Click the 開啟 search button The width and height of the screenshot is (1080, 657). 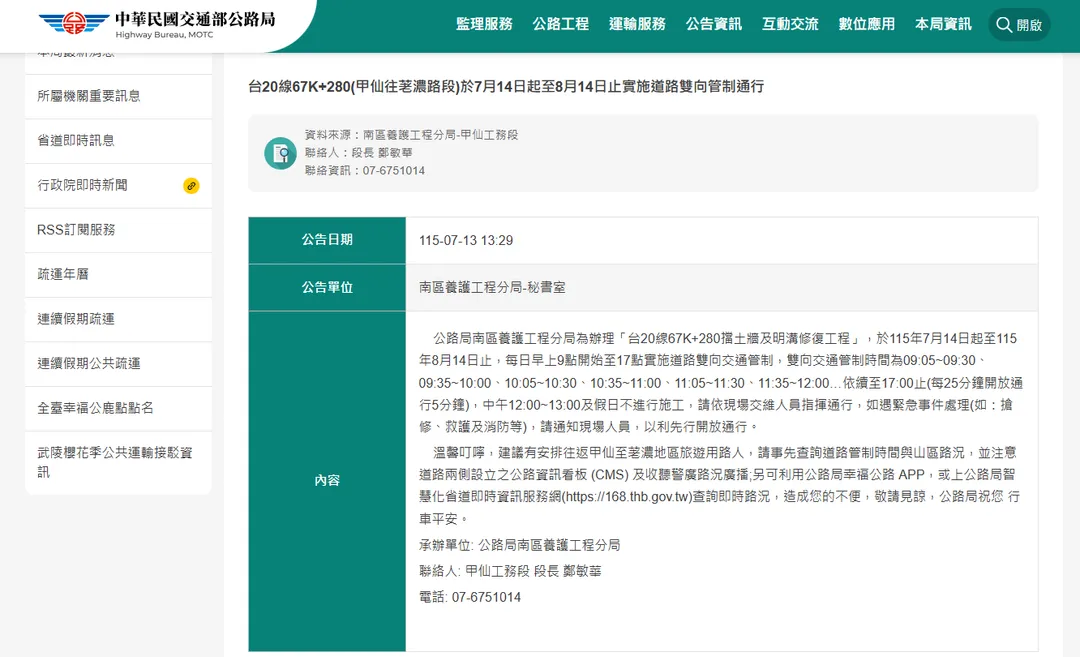click(1019, 25)
